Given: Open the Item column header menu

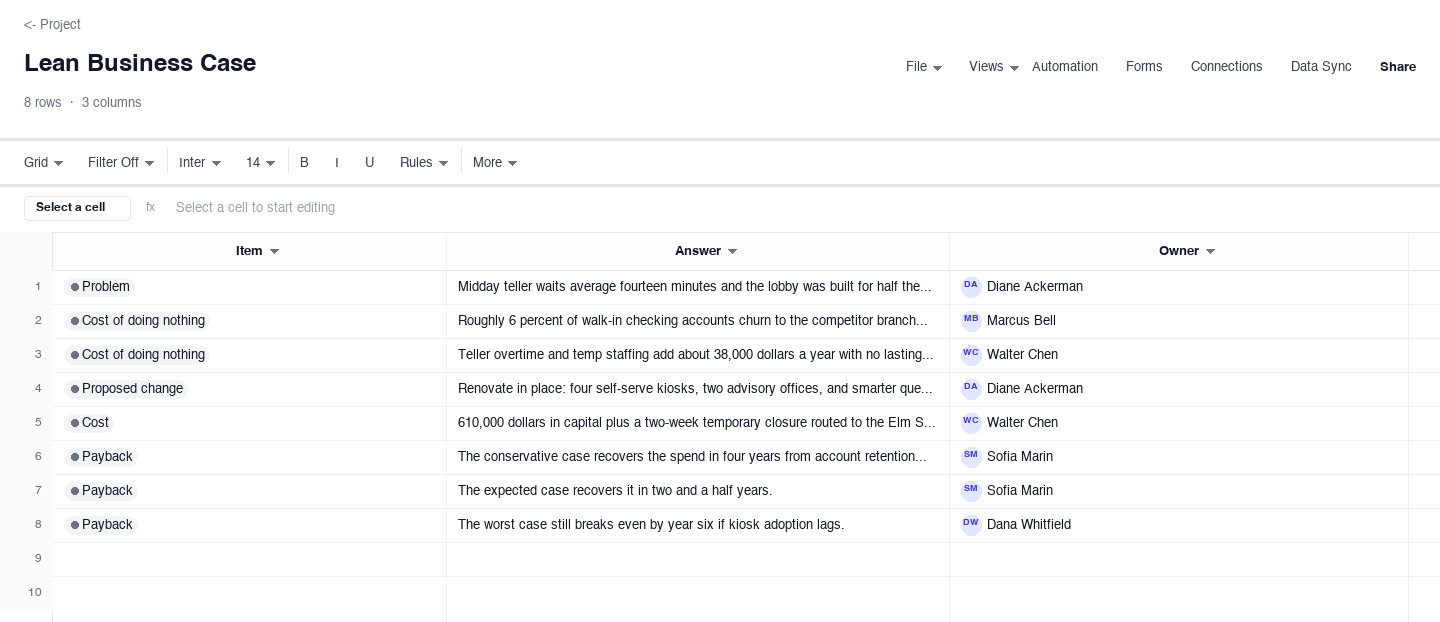Looking at the screenshot, I should [275, 252].
